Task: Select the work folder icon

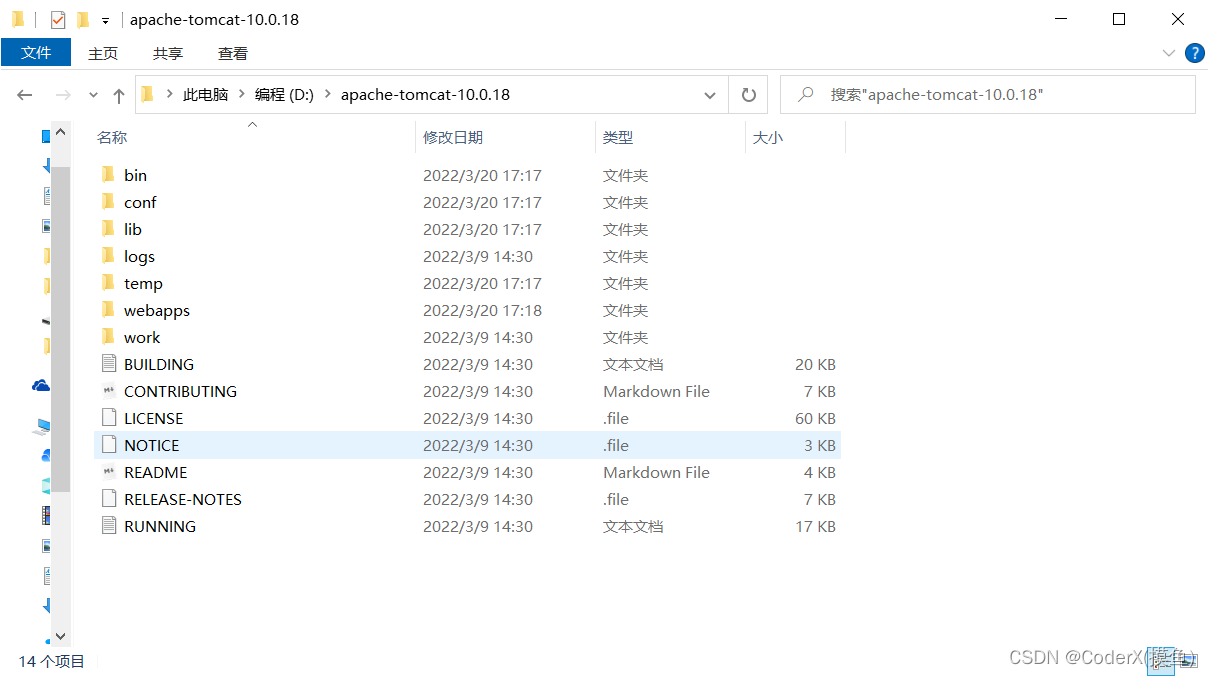Action: coord(109,336)
